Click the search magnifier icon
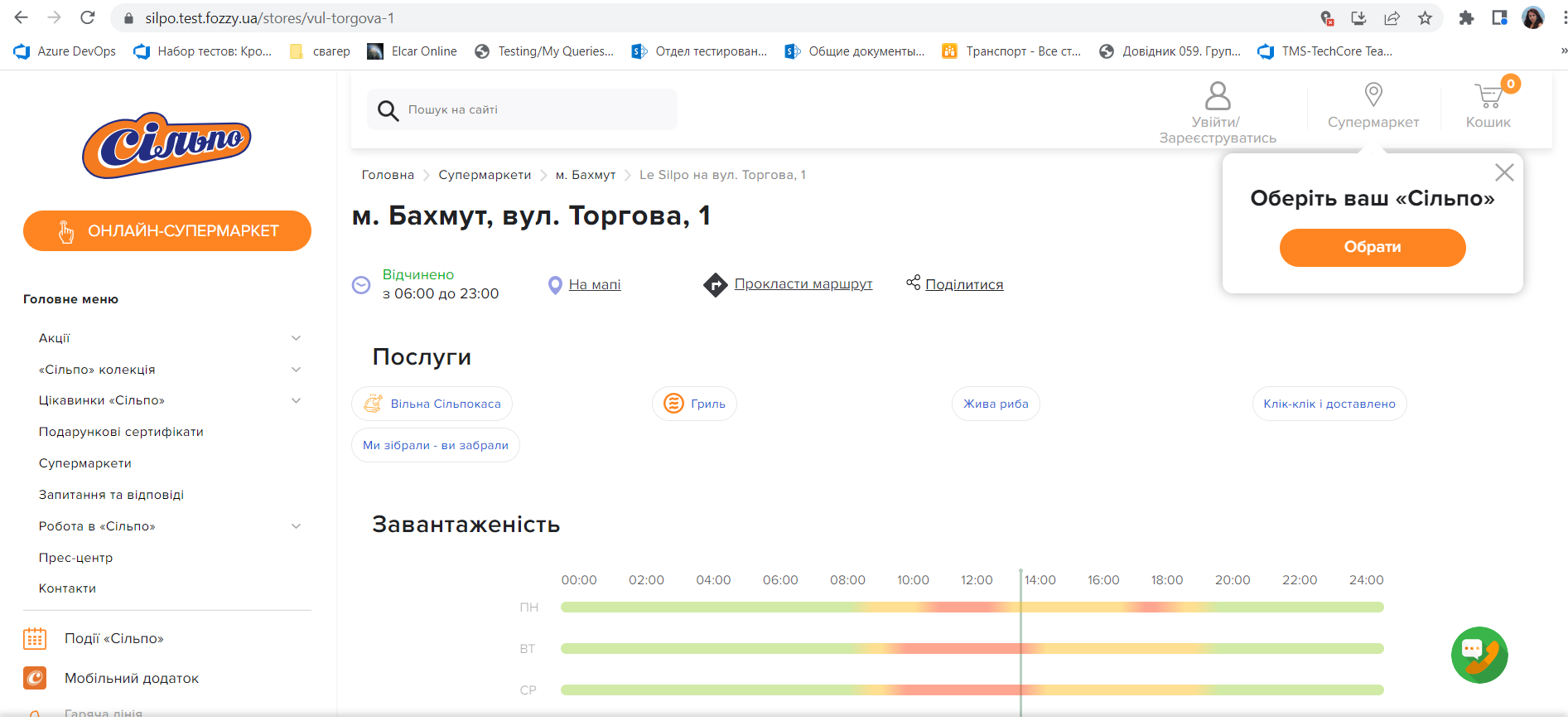Screen dimensions: 1568x726 coord(388,110)
